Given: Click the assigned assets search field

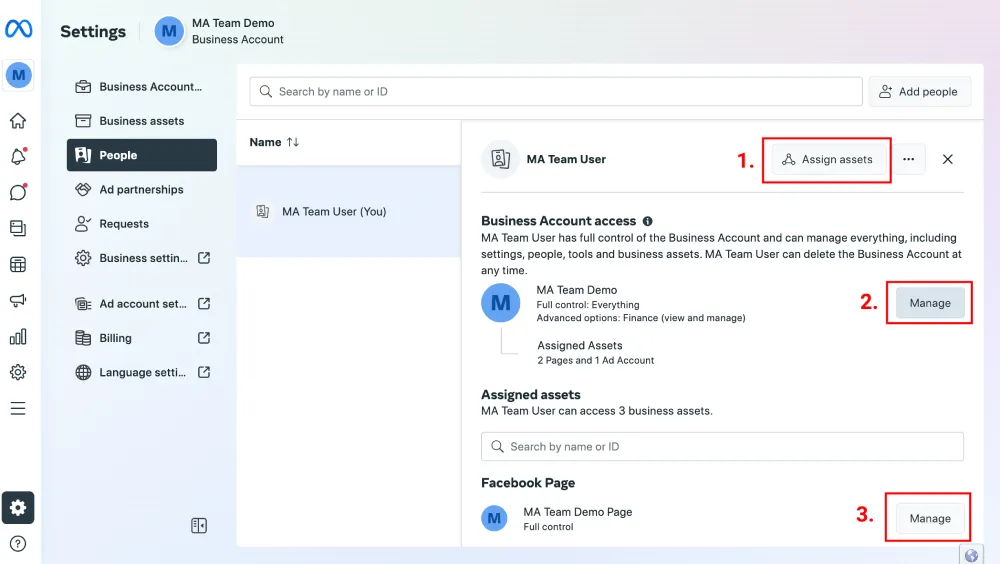Looking at the screenshot, I should point(722,447).
